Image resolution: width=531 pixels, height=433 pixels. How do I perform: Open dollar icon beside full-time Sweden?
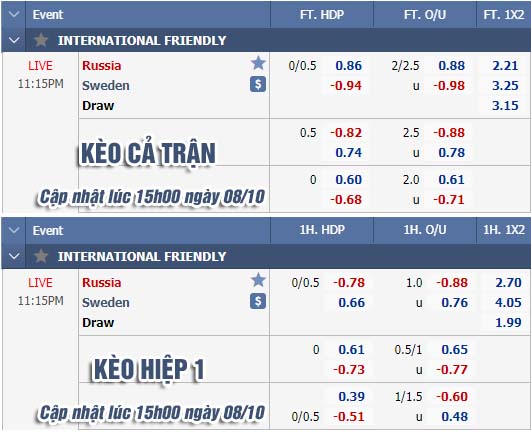coord(258,84)
